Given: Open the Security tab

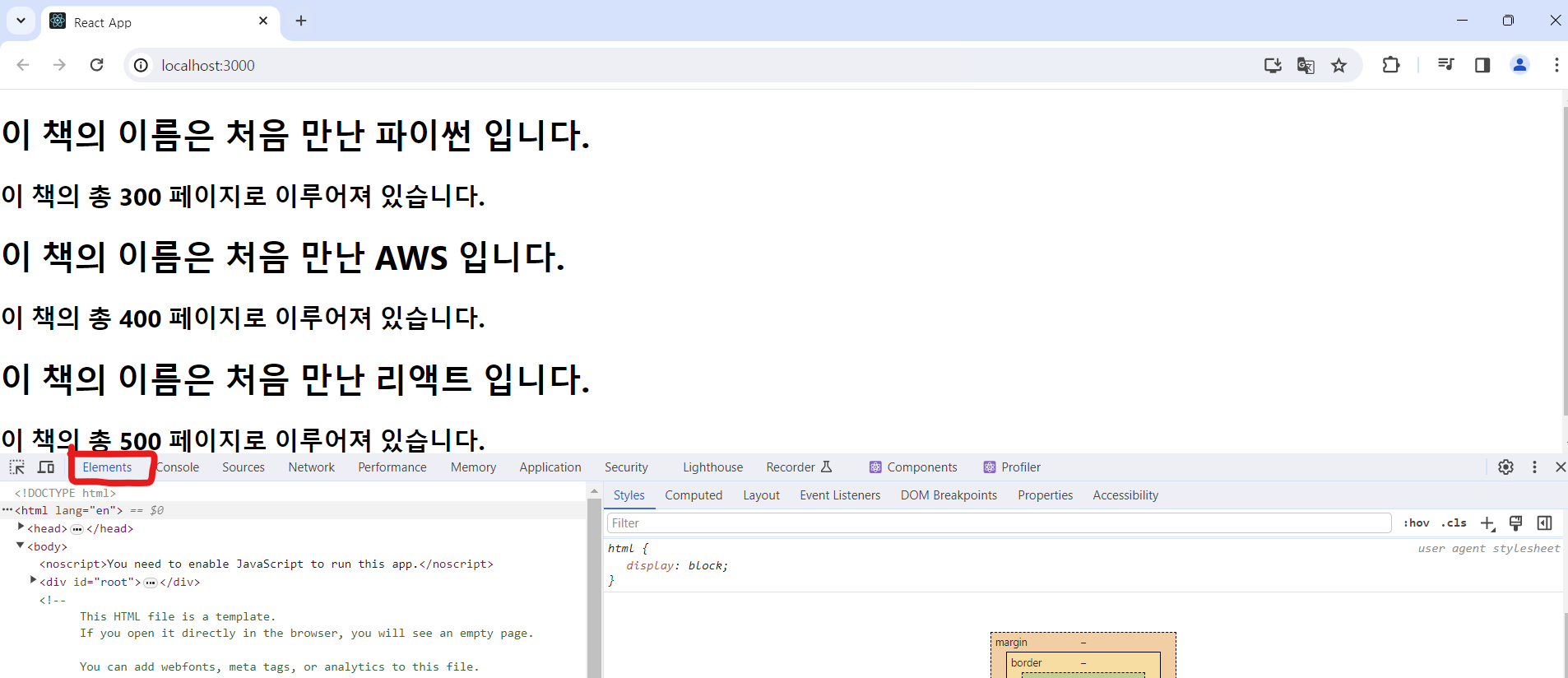Looking at the screenshot, I should click(x=626, y=467).
